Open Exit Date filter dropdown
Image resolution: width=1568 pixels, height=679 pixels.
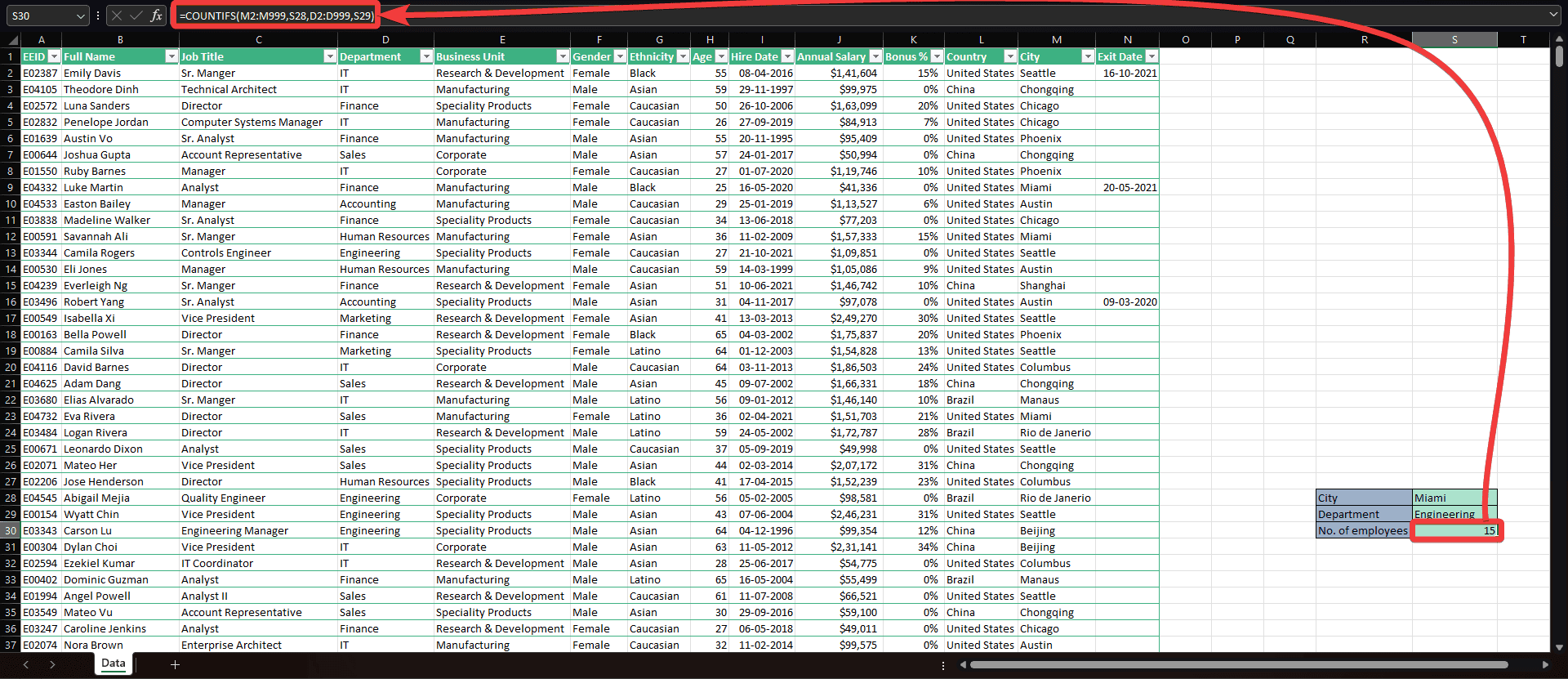click(x=1151, y=56)
